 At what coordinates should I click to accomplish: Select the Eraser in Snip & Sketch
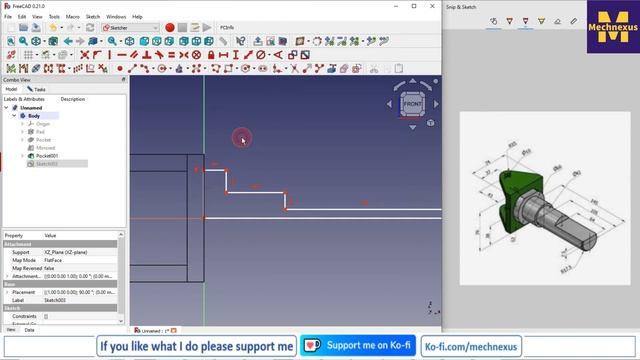click(558, 21)
